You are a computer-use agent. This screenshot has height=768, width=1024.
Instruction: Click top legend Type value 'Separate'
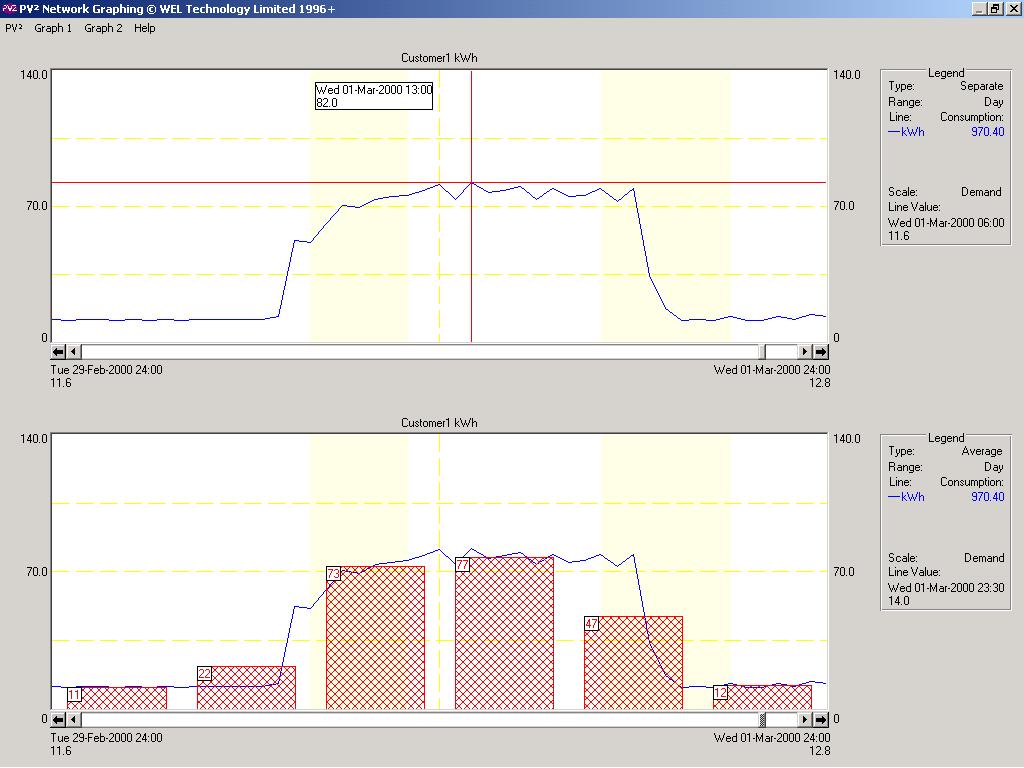pos(982,86)
